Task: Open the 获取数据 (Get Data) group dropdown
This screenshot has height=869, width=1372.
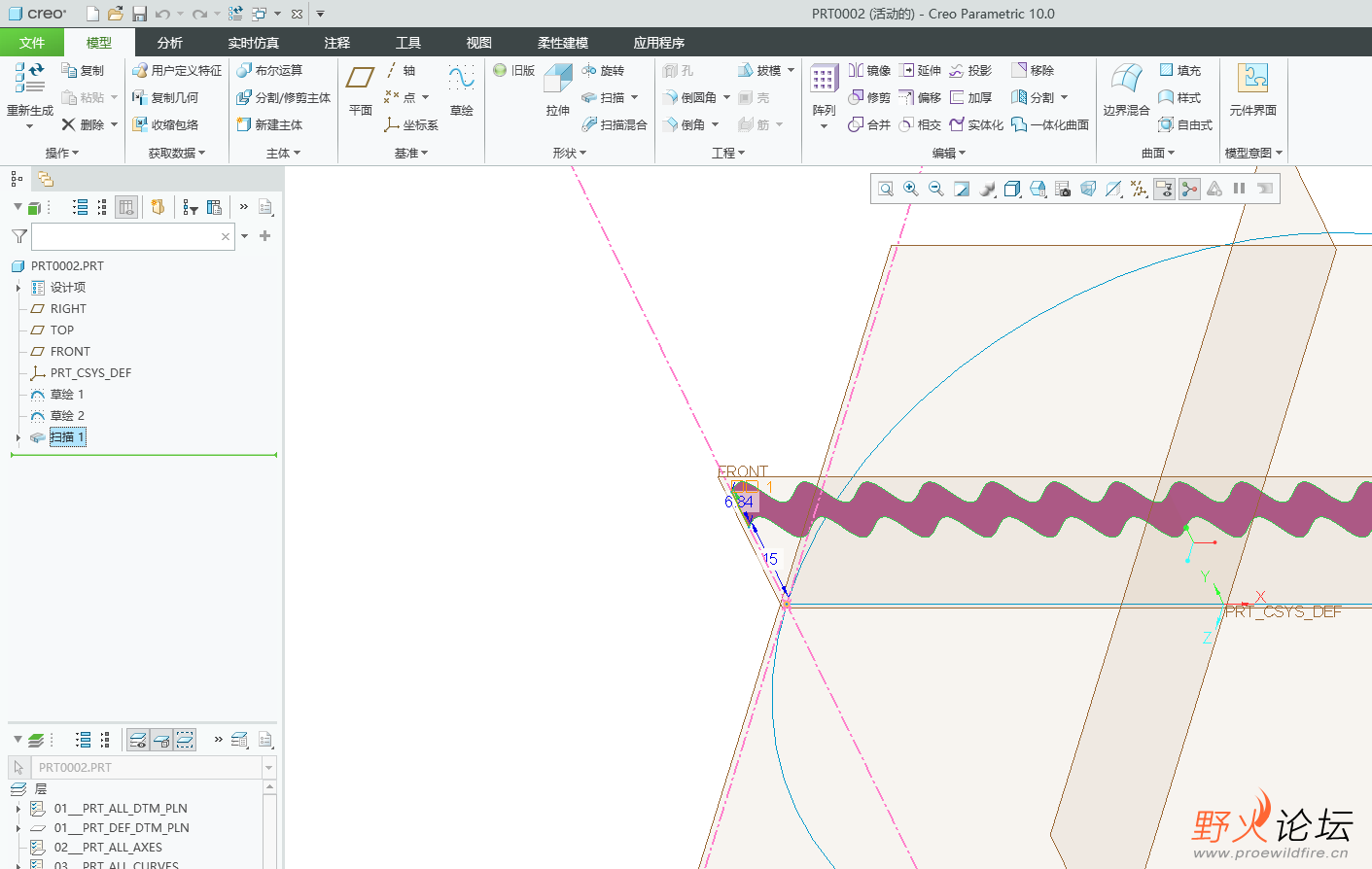Action: point(177,153)
